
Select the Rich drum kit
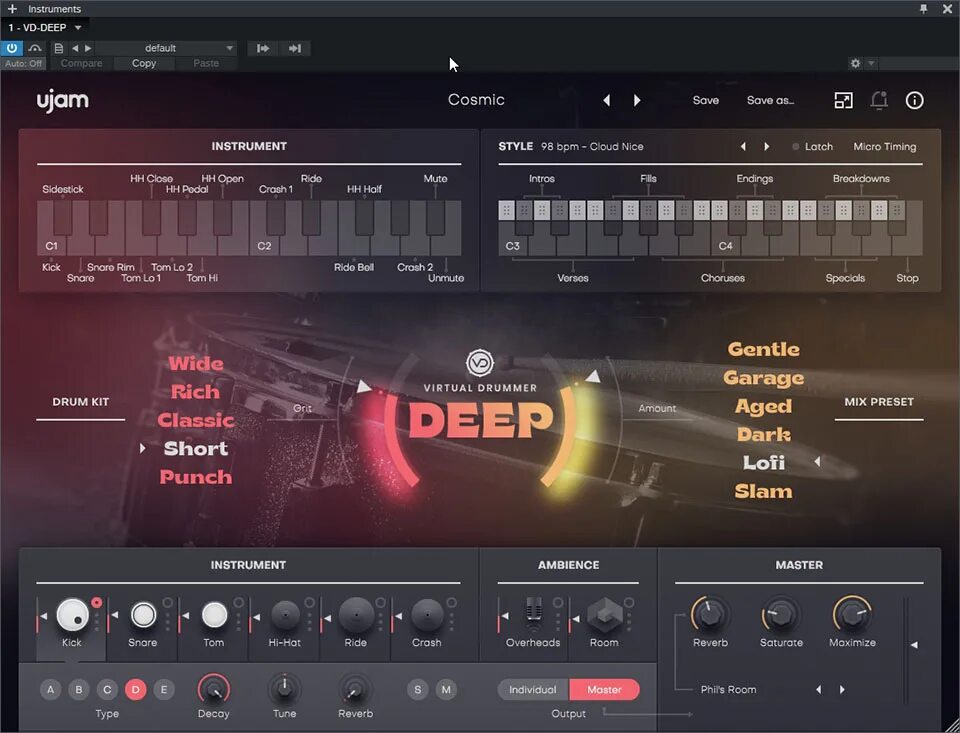pos(195,391)
